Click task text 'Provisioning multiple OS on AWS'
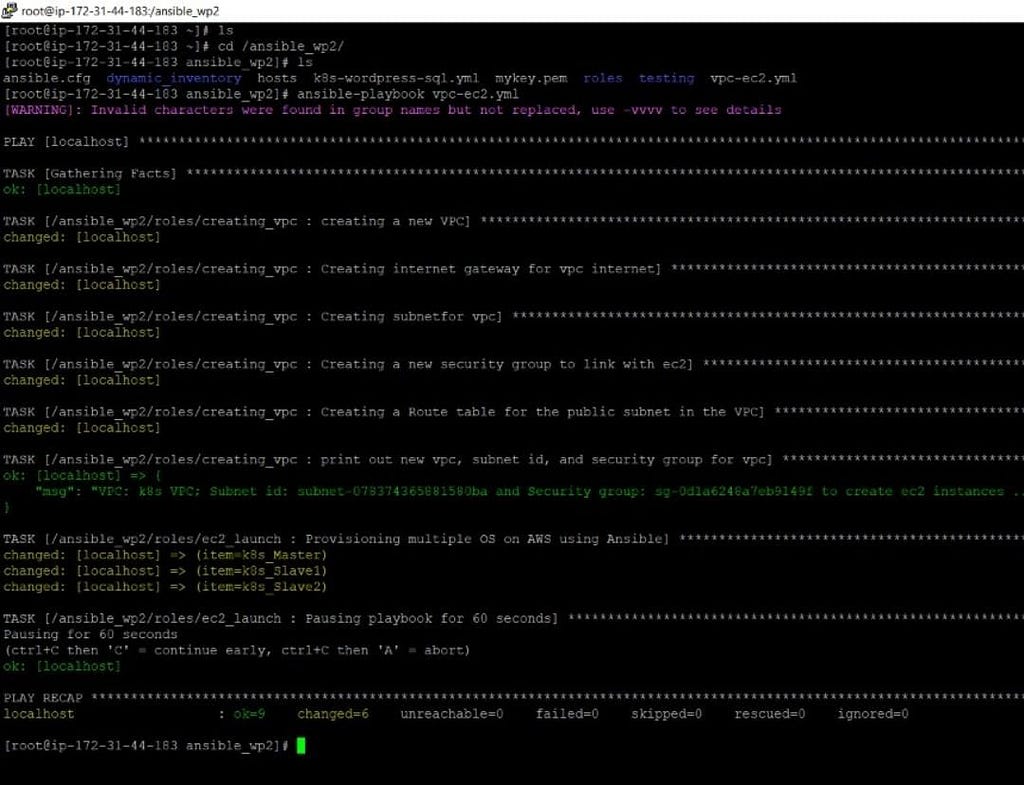Screen dimensions: 1024x785 pyautogui.click(x=428, y=539)
